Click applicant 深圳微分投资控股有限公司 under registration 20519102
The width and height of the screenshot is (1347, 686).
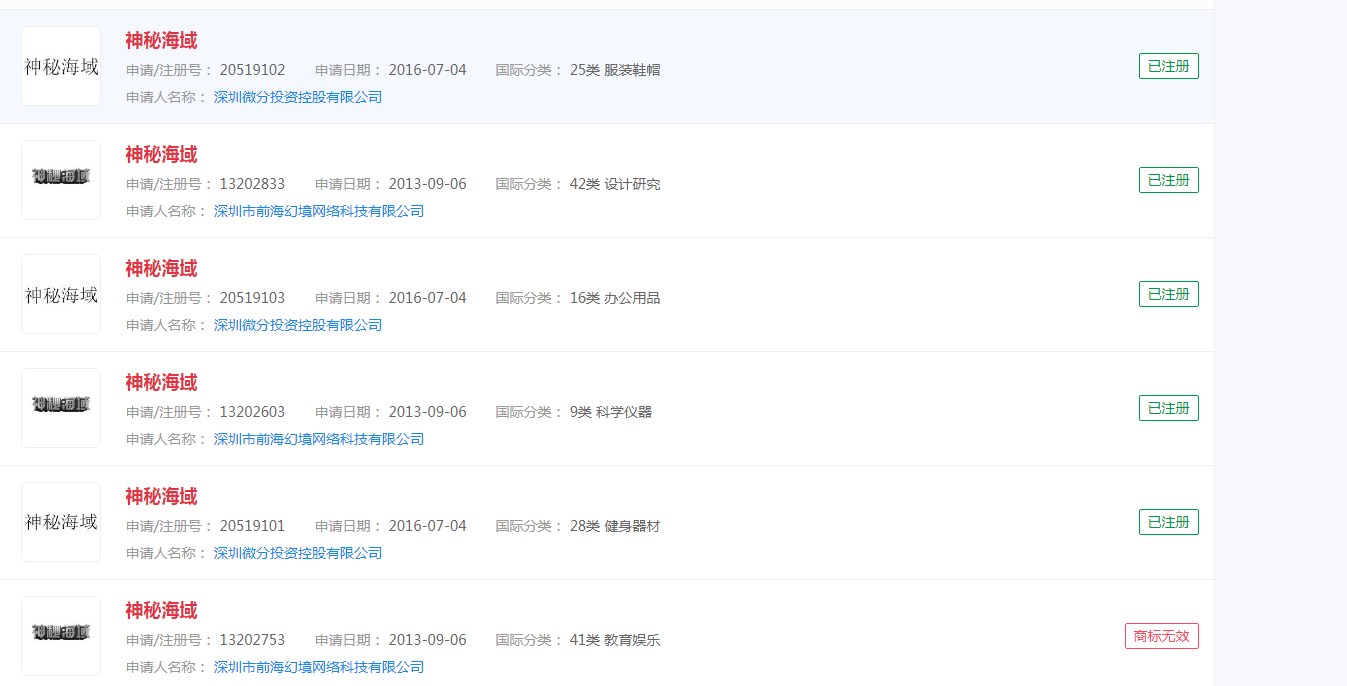[298, 97]
